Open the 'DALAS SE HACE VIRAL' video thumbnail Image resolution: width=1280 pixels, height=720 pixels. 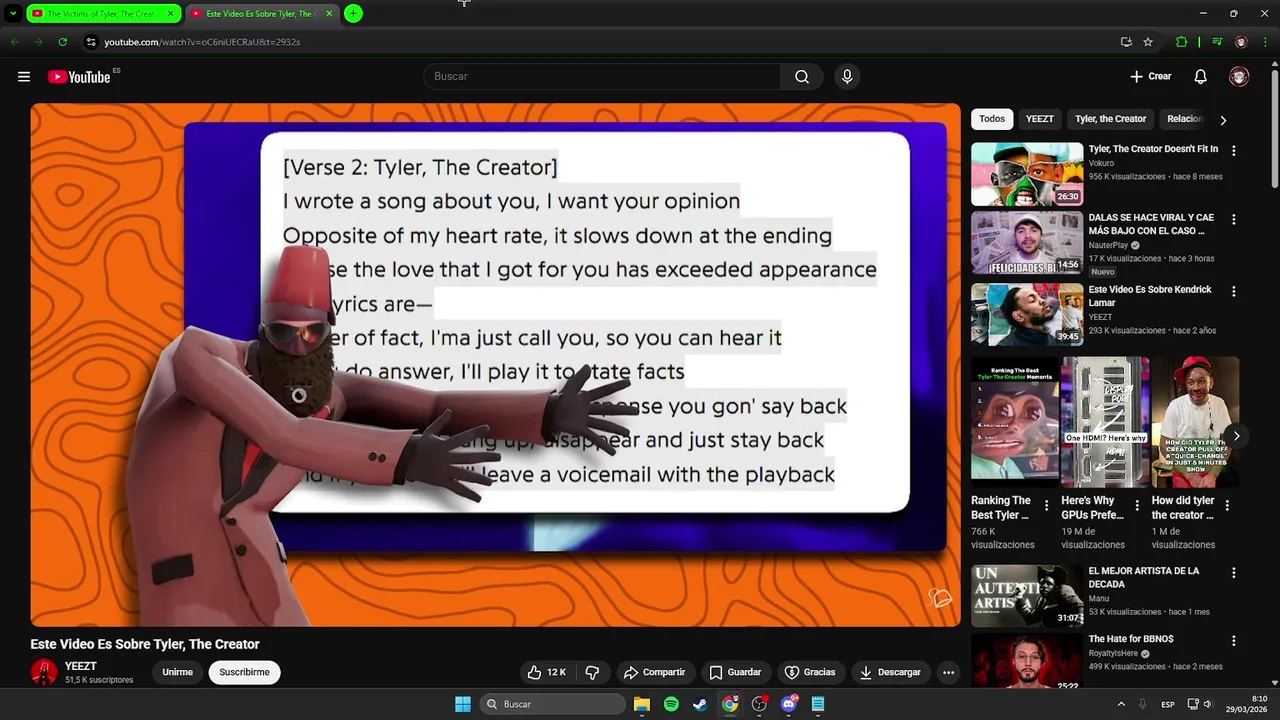click(1027, 243)
